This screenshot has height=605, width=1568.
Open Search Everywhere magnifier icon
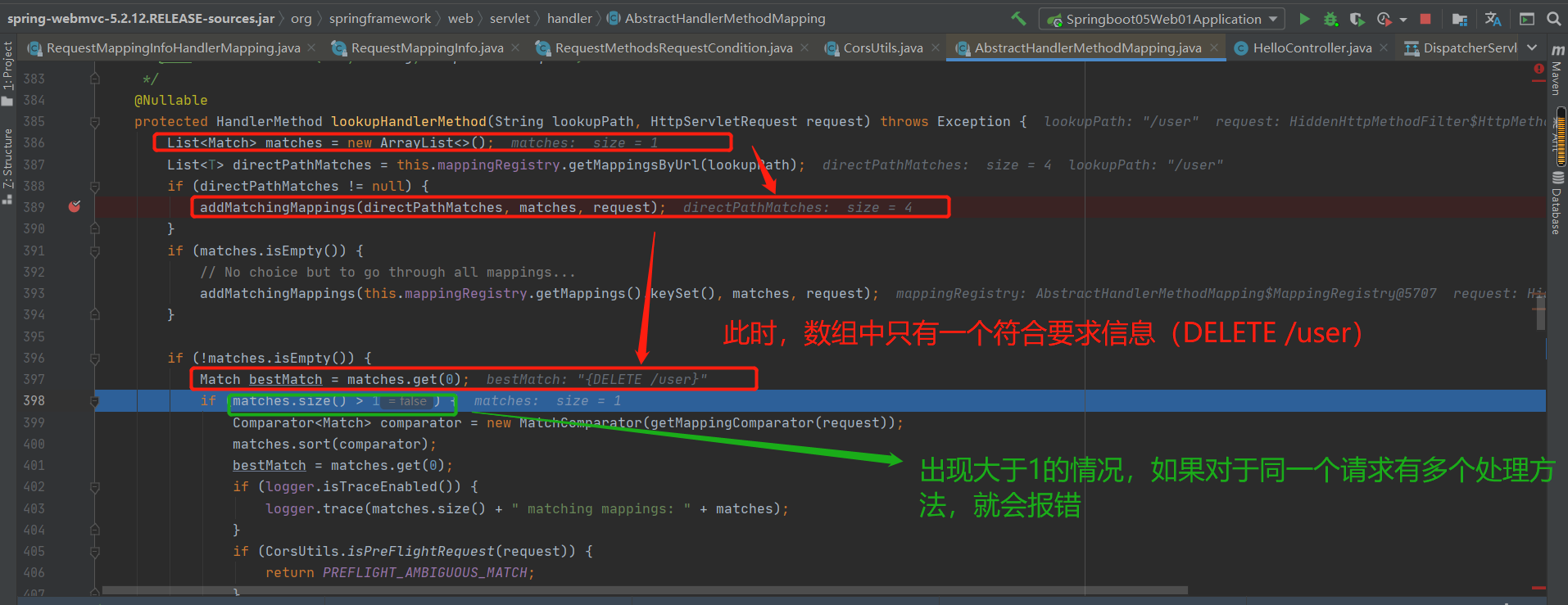pos(1553,18)
